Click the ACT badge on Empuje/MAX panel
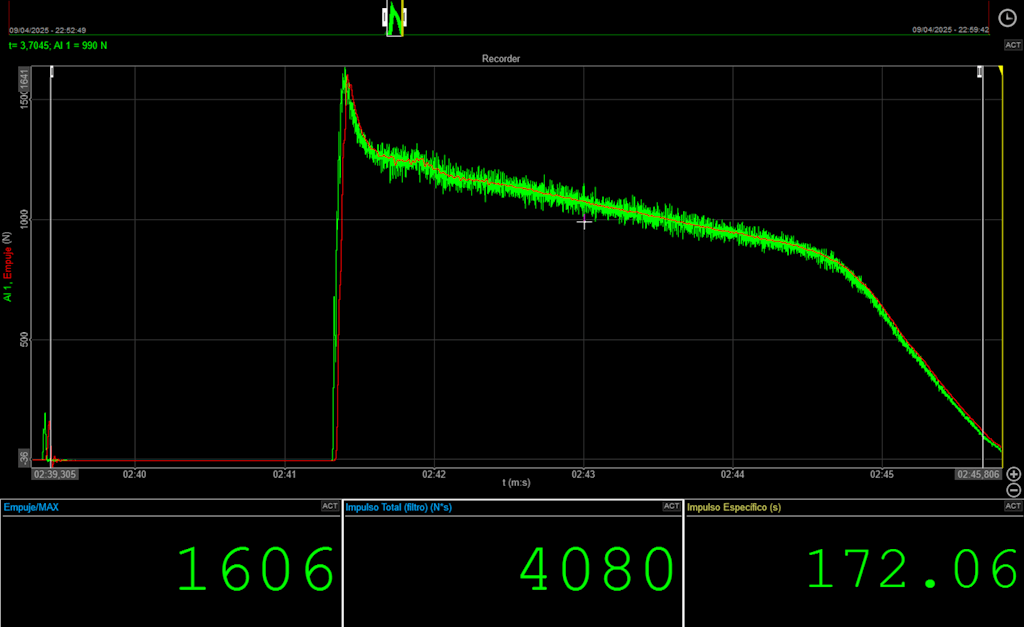The width and height of the screenshot is (1024, 627). pyautogui.click(x=330, y=506)
